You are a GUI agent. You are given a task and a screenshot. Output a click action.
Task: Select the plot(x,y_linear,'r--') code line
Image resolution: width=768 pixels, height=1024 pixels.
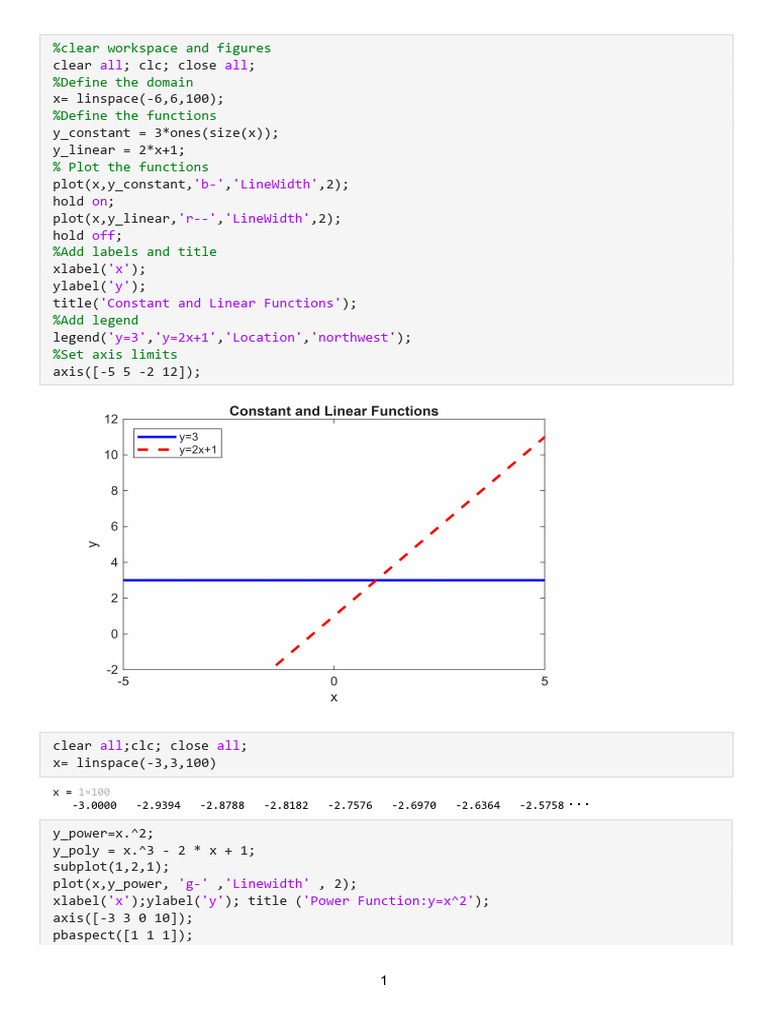click(197, 218)
